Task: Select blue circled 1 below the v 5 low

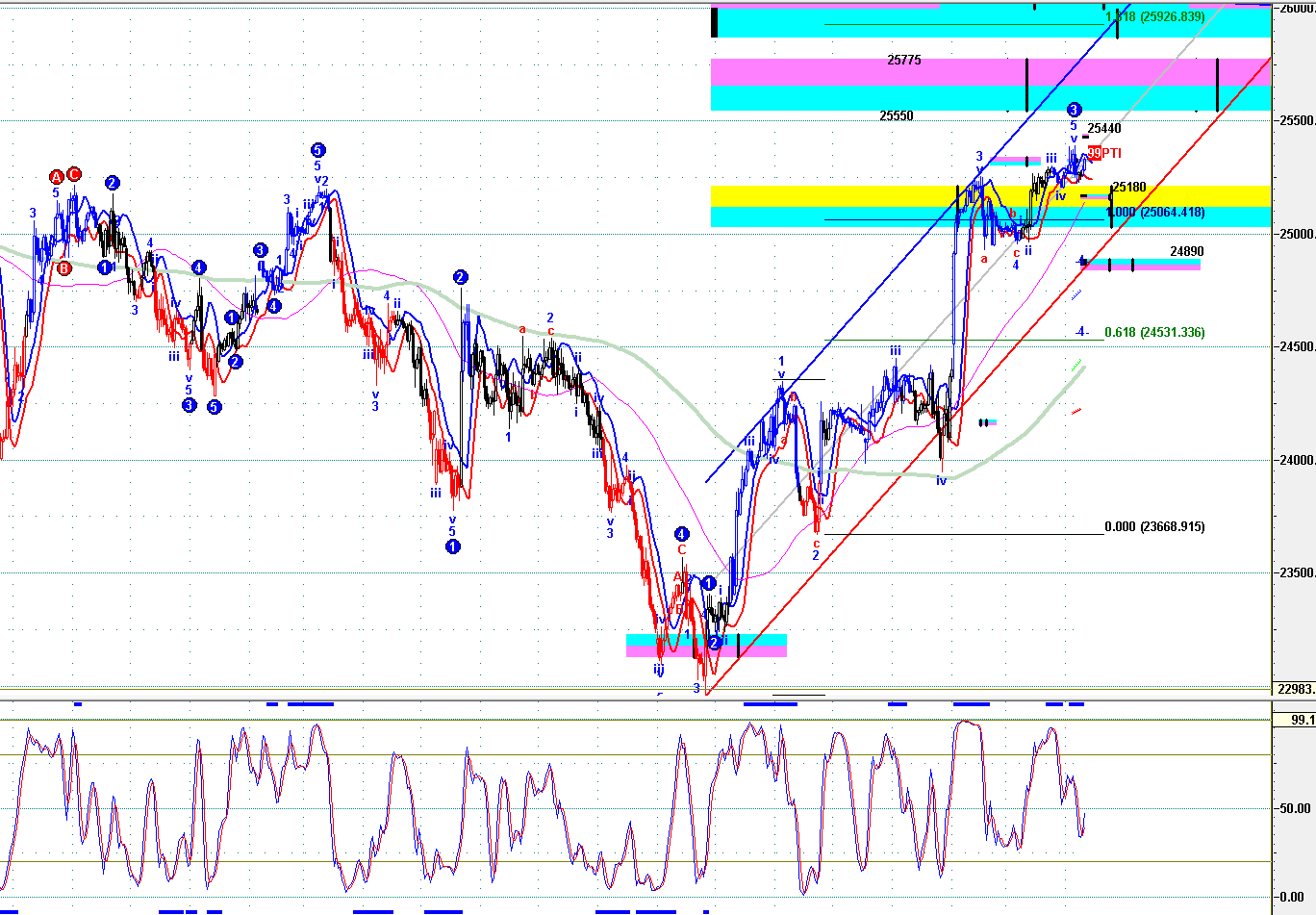Action: tap(452, 546)
